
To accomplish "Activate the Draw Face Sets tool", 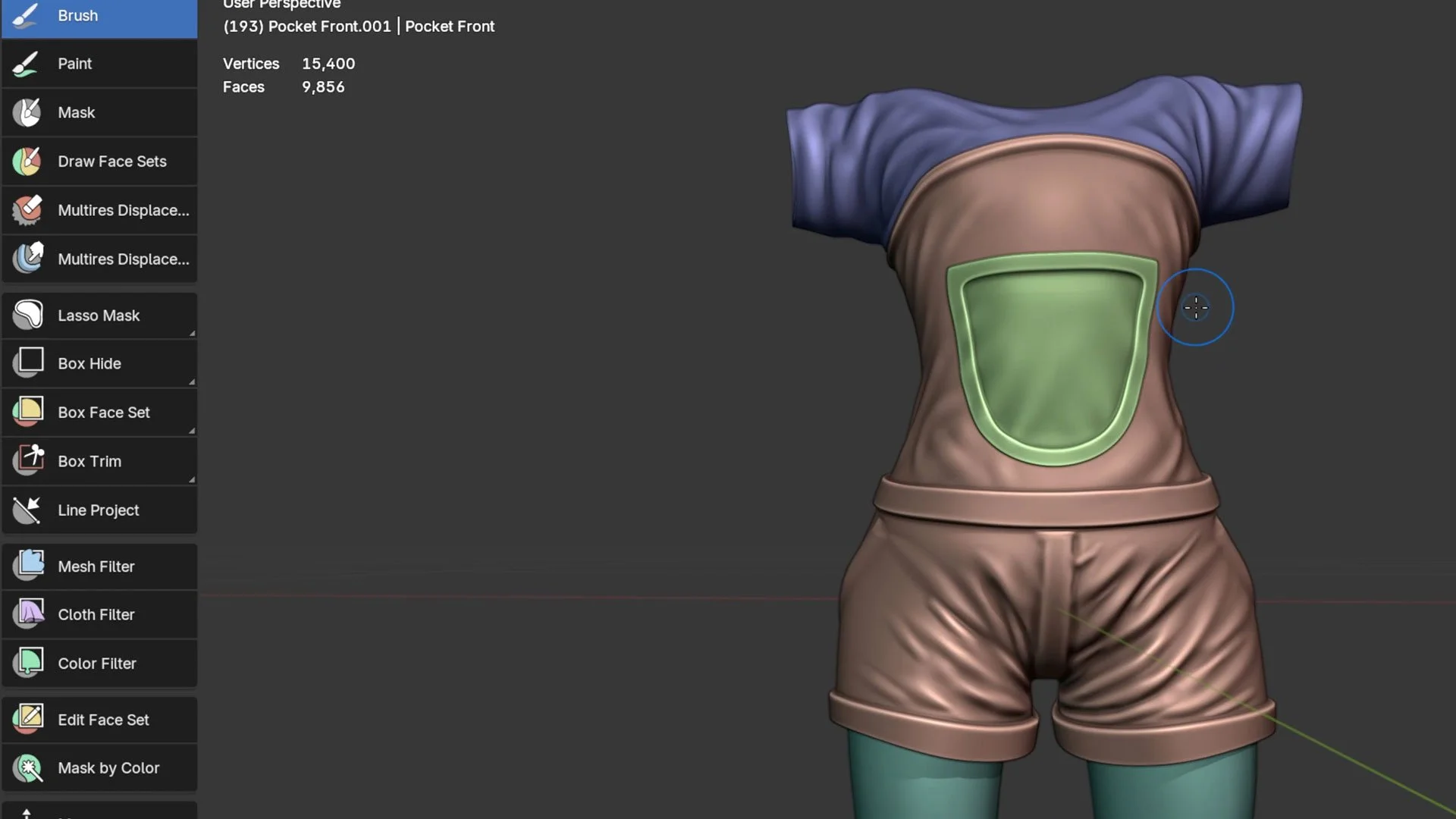I will (99, 162).
